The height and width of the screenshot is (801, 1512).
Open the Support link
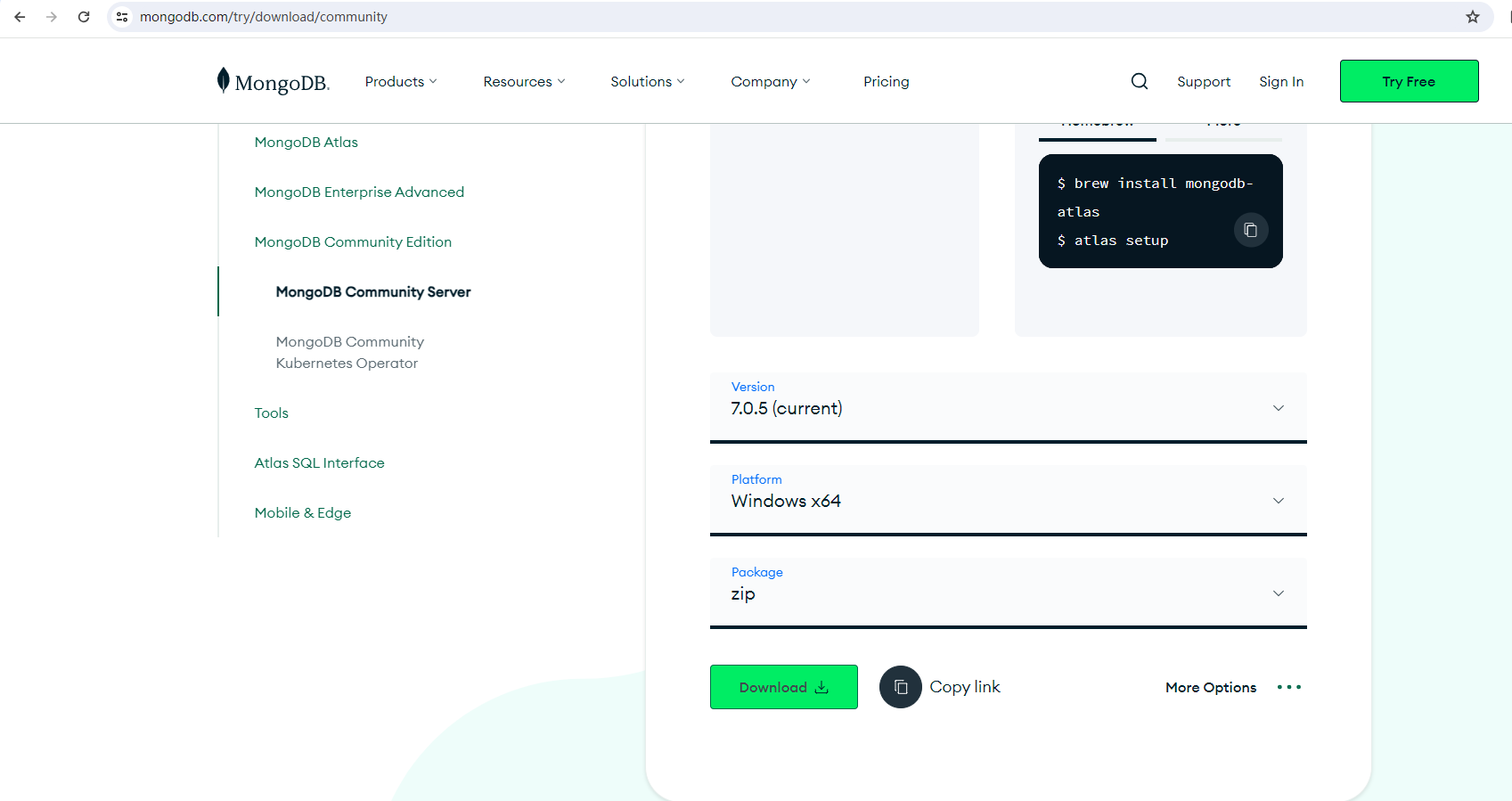(1204, 81)
